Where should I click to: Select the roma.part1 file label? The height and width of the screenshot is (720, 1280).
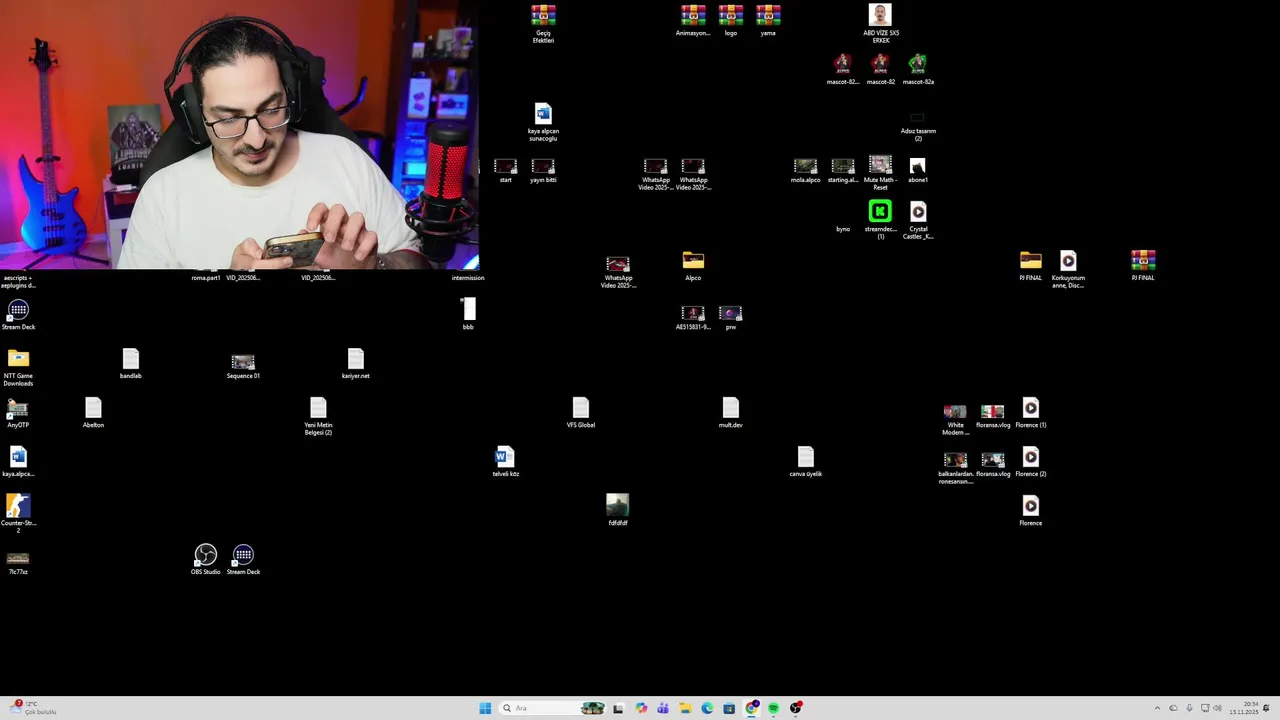(x=206, y=278)
